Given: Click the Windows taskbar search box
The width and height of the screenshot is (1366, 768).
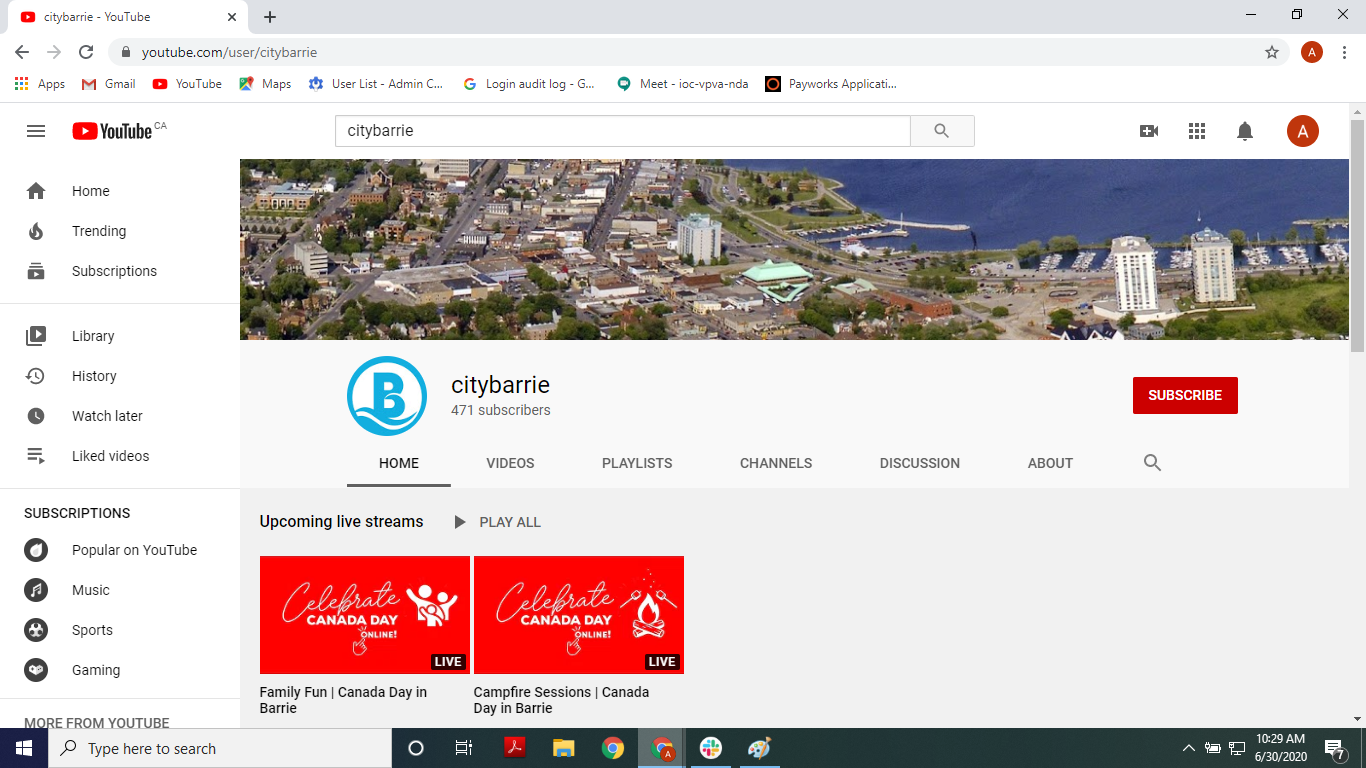Looking at the screenshot, I should 220,748.
